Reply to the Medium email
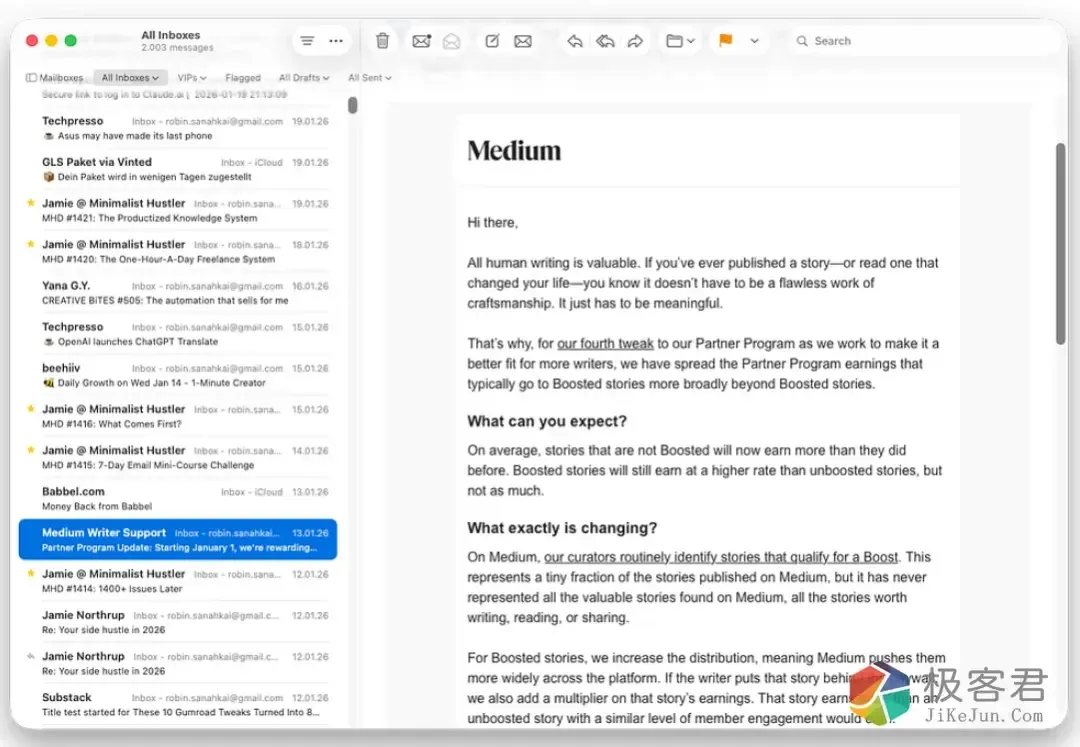Screen dimensions: 1080x747 573,40
